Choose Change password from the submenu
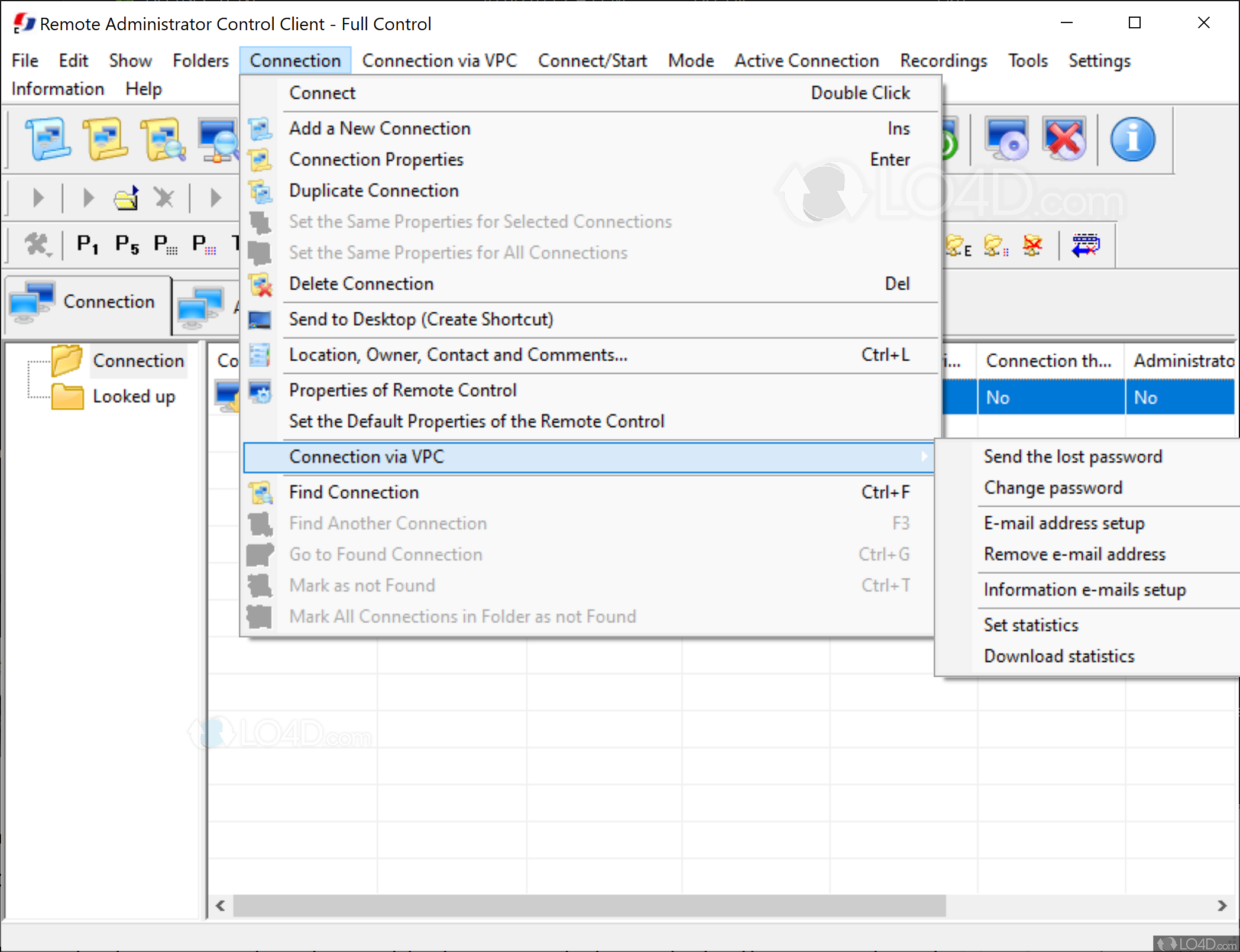Image resolution: width=1240 pixels, height=952 pixels. click(1053, 487)
